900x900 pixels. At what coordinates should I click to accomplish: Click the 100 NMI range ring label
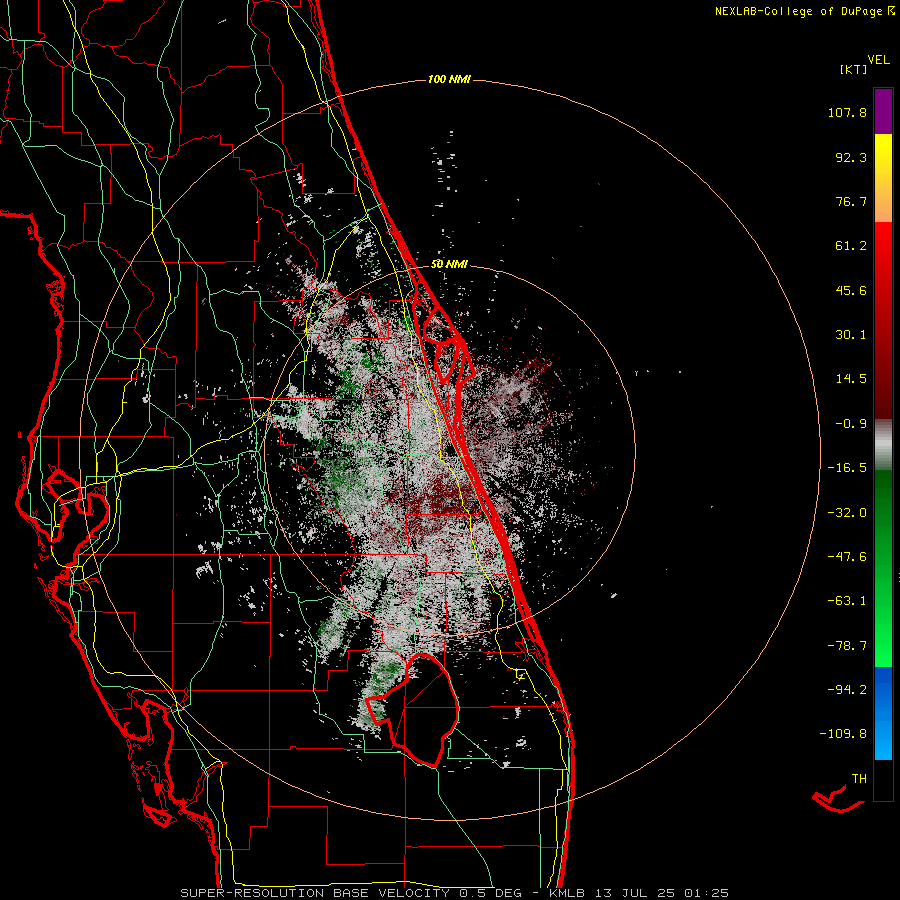449,79
